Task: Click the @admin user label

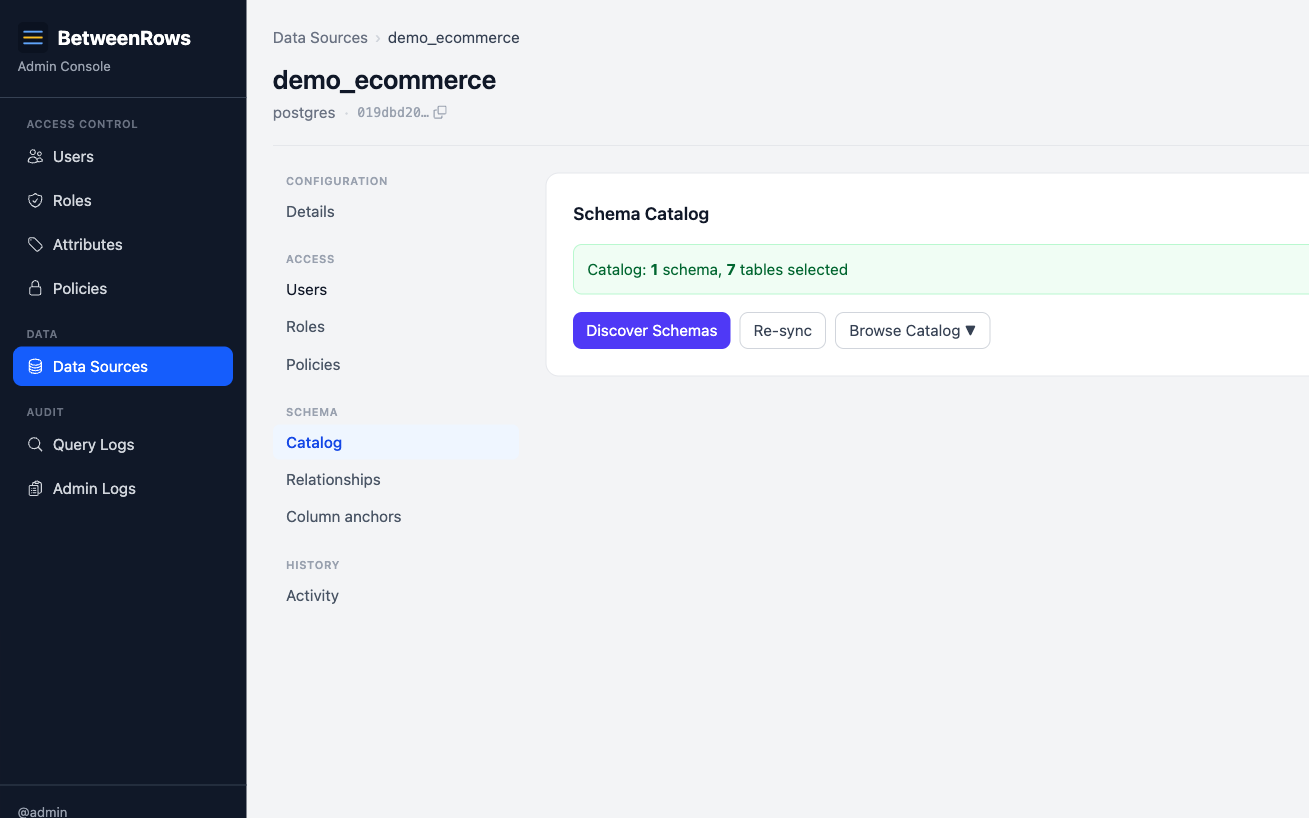Action: pos(43,811)
